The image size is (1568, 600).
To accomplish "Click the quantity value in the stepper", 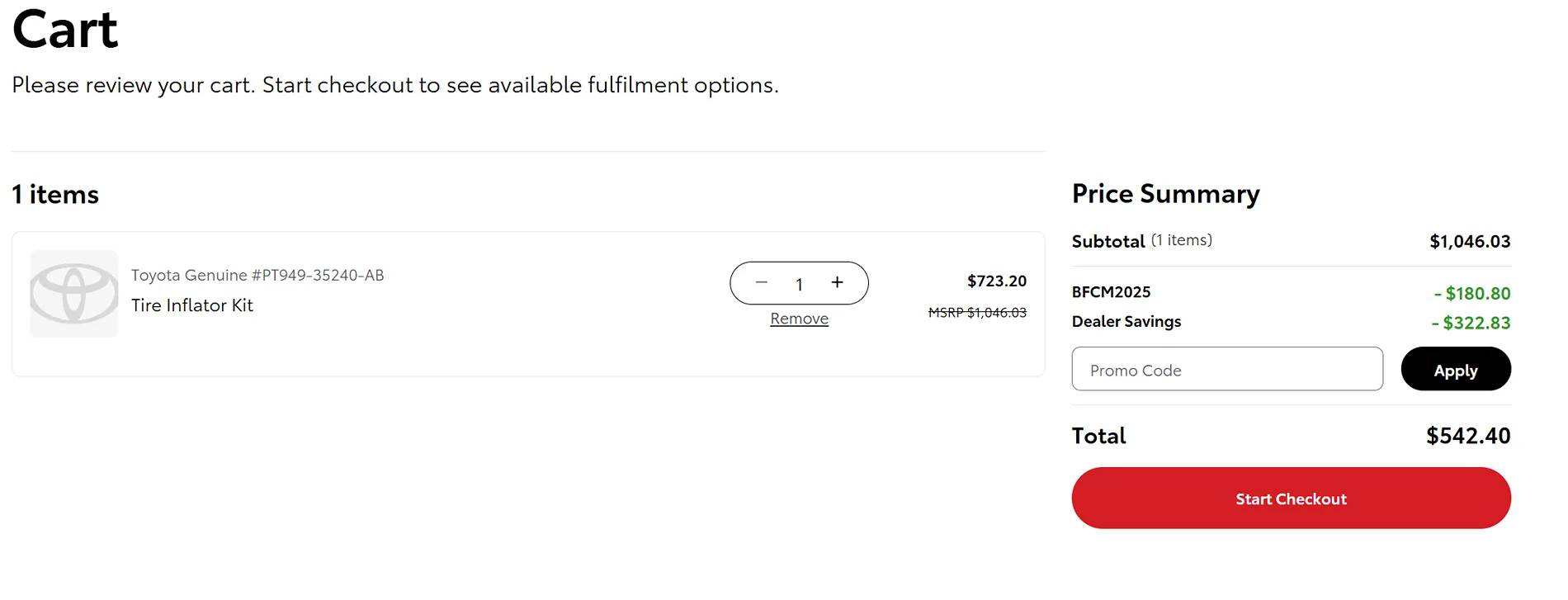I will click(x=799, y=285).
